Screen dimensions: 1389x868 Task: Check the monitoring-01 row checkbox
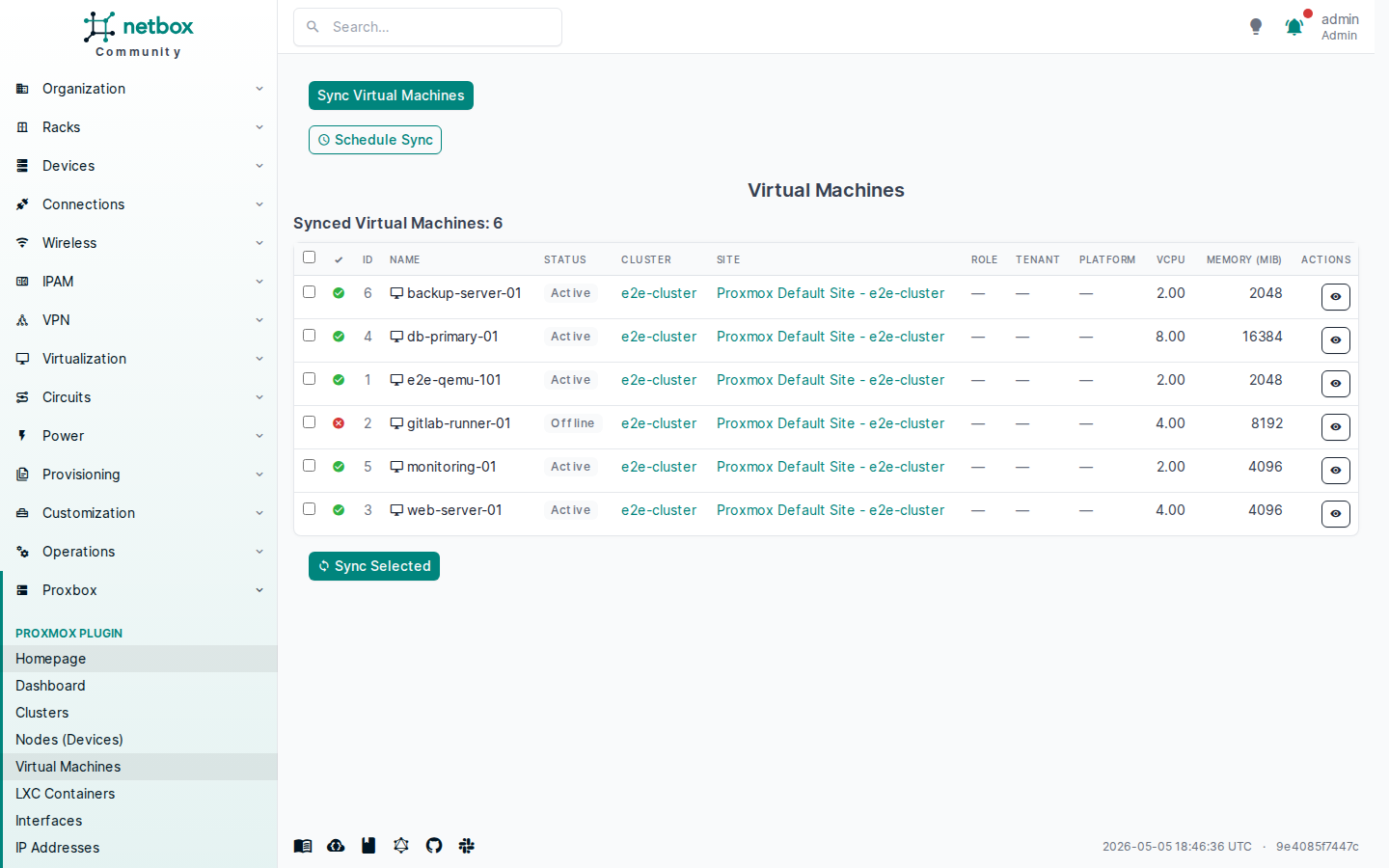coord(309,466)
